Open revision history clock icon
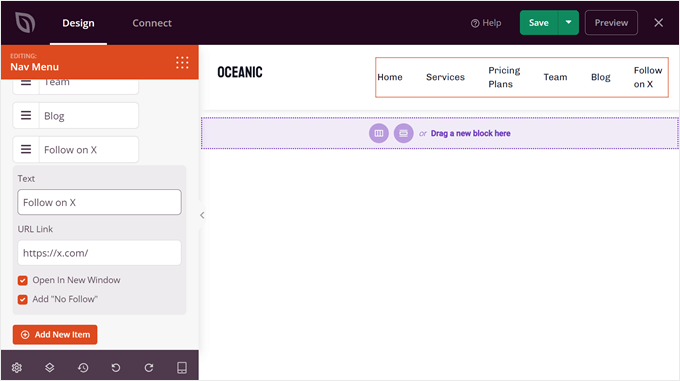The width and height of the screenshot is (680, 381). 83,368
